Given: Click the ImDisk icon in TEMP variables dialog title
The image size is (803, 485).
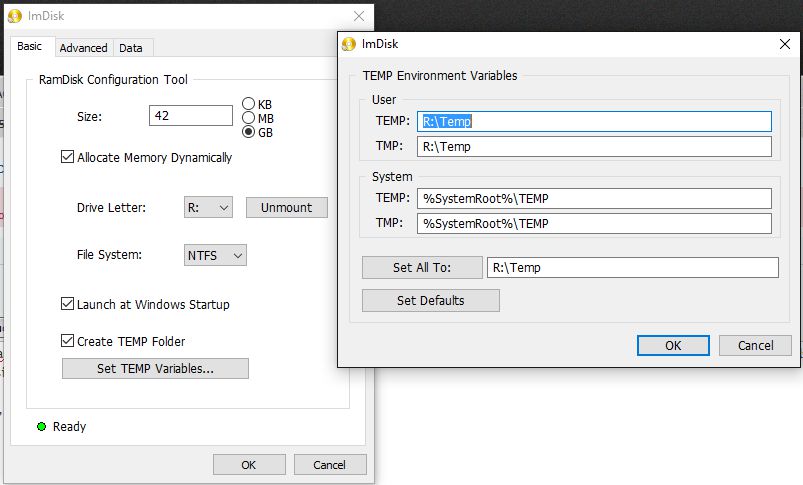Looking at the screenshot, I should 349,44.
